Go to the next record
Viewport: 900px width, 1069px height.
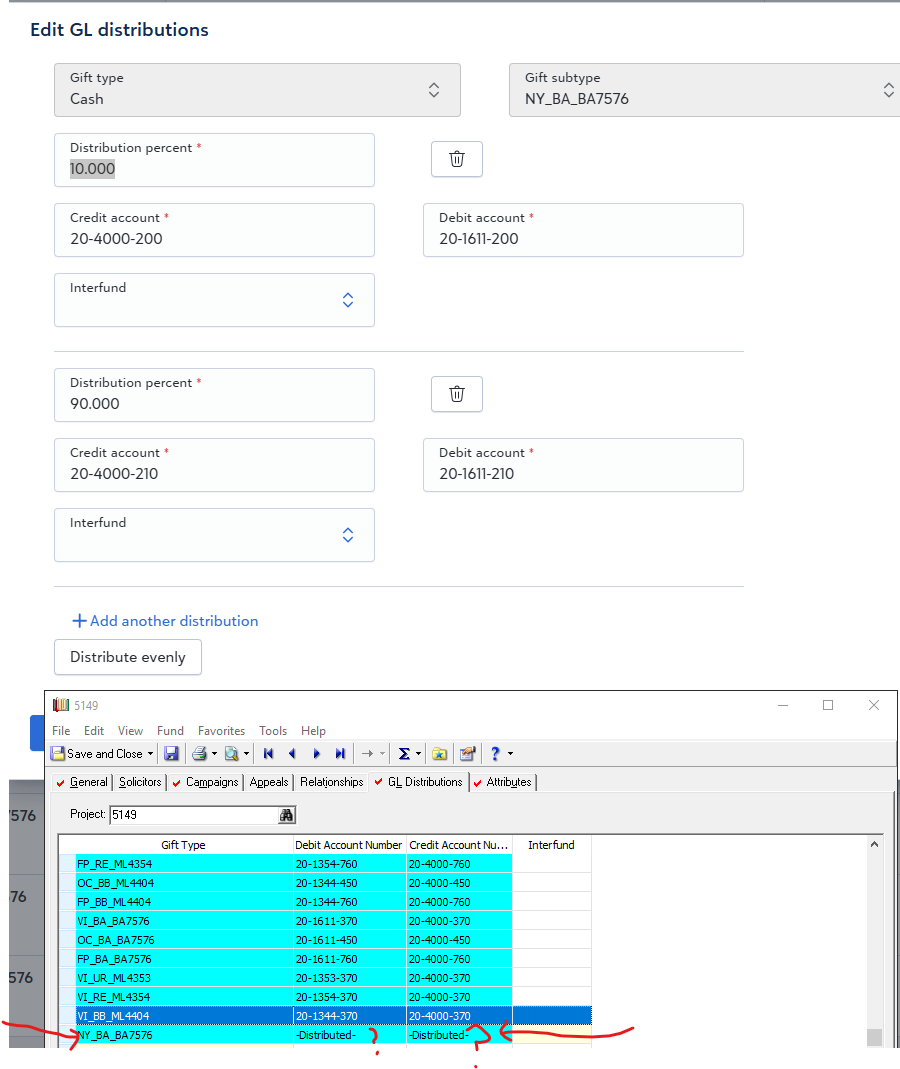pos(316,753)
